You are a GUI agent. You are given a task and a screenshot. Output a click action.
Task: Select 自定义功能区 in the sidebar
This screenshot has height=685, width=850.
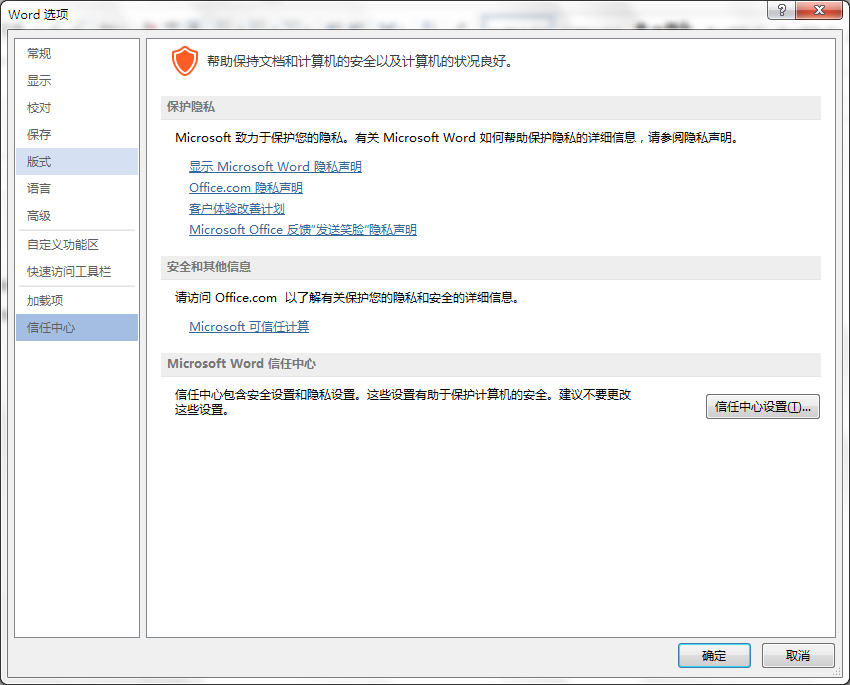click(x=76, y=245)
